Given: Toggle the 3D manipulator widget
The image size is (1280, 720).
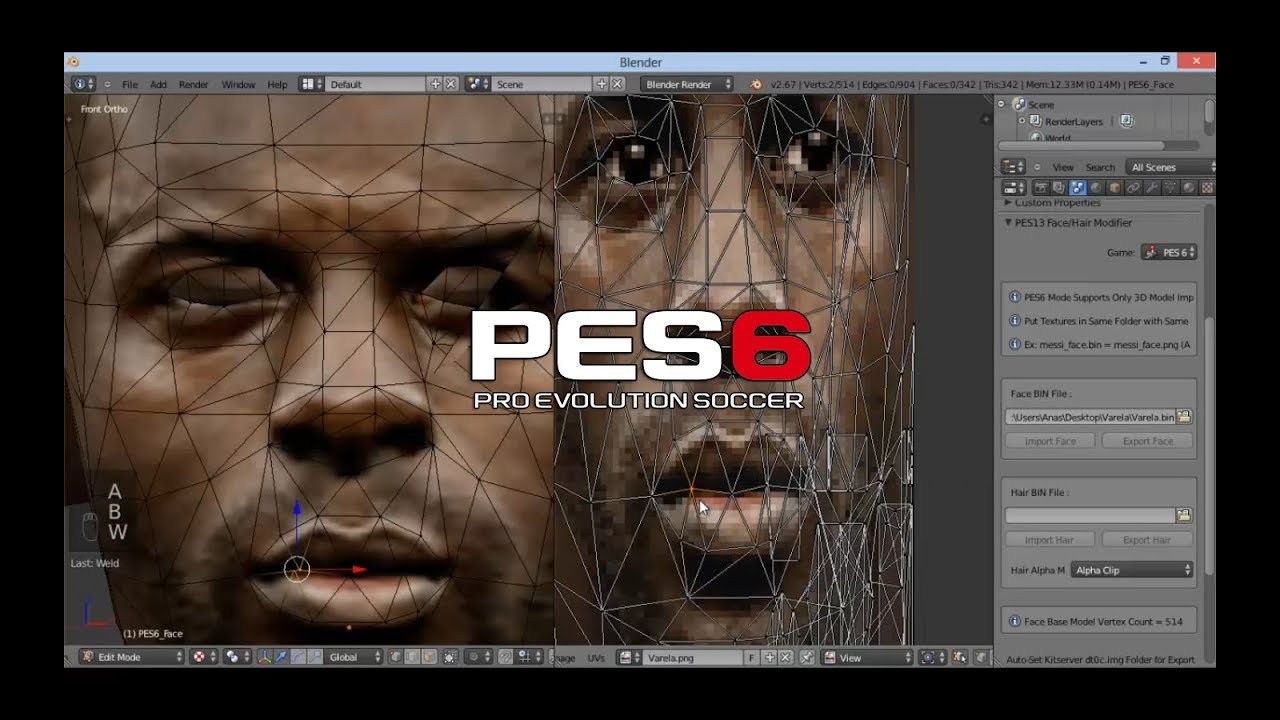Looking at the screenshot, I should coord(266,657).
